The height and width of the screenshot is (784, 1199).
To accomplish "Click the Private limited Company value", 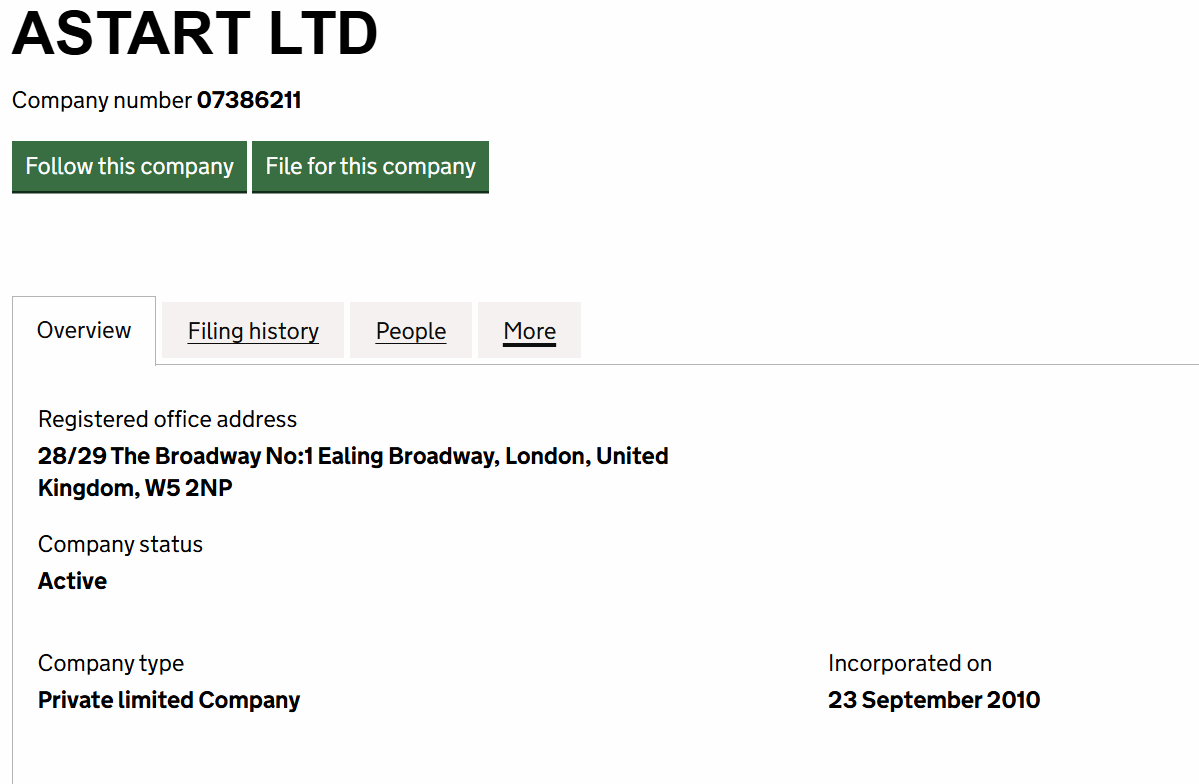I will 169,700.
